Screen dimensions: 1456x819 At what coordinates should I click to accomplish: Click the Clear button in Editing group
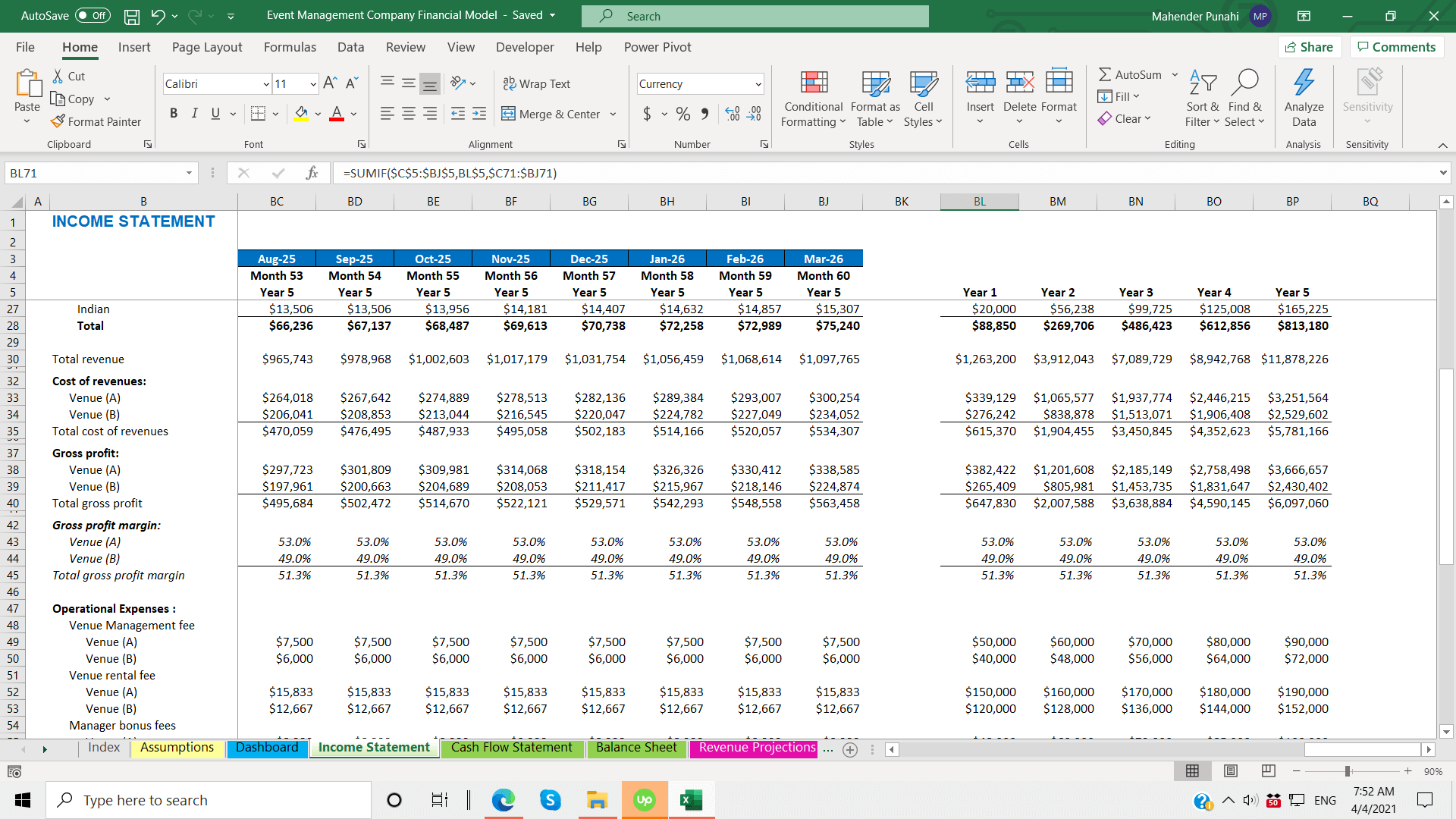pyautogui.click(x=1125, y=118)
